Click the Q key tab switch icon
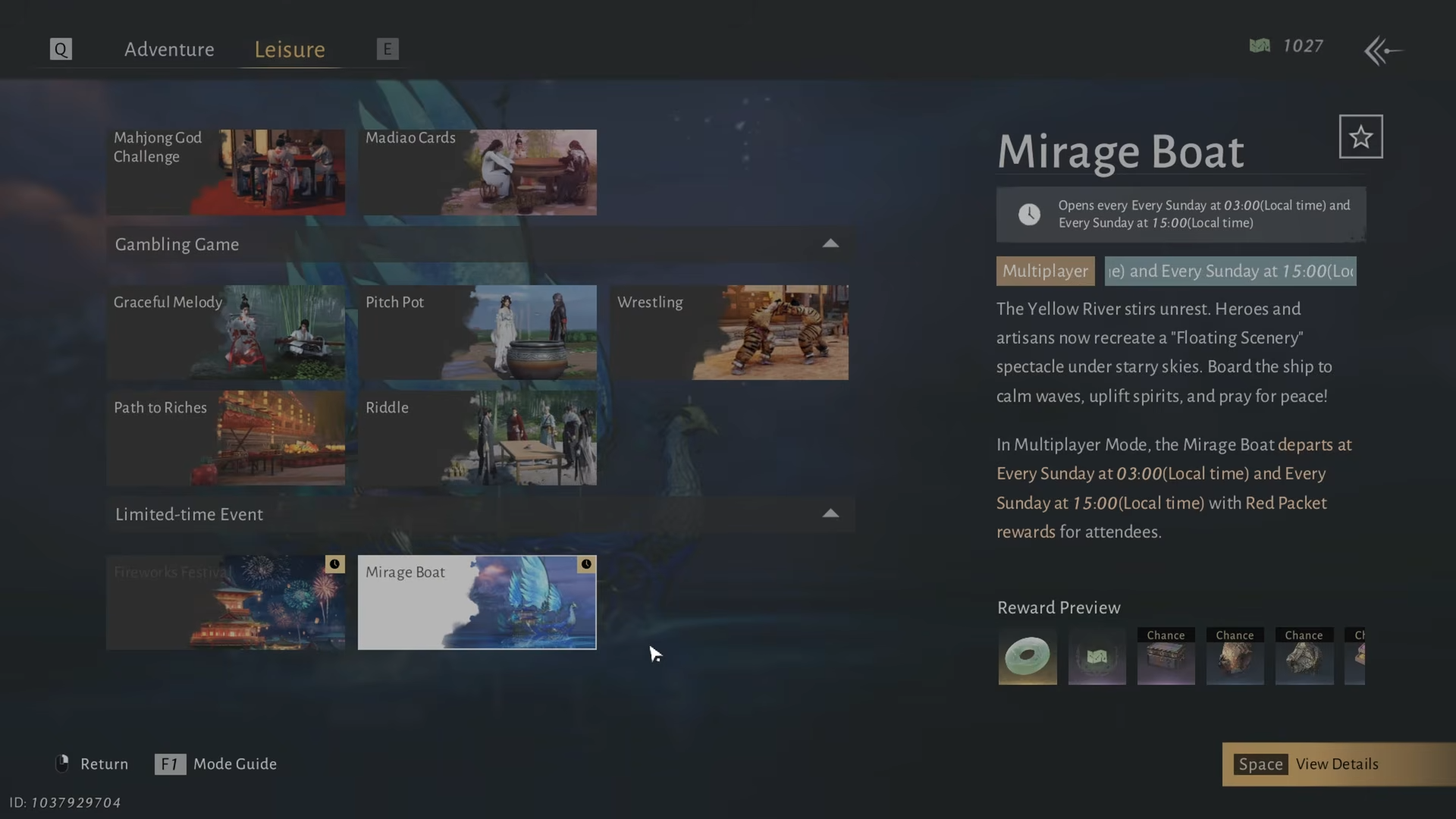This screenshot has width=1456, height=819. pyautogui.click(x=61, y=49)
